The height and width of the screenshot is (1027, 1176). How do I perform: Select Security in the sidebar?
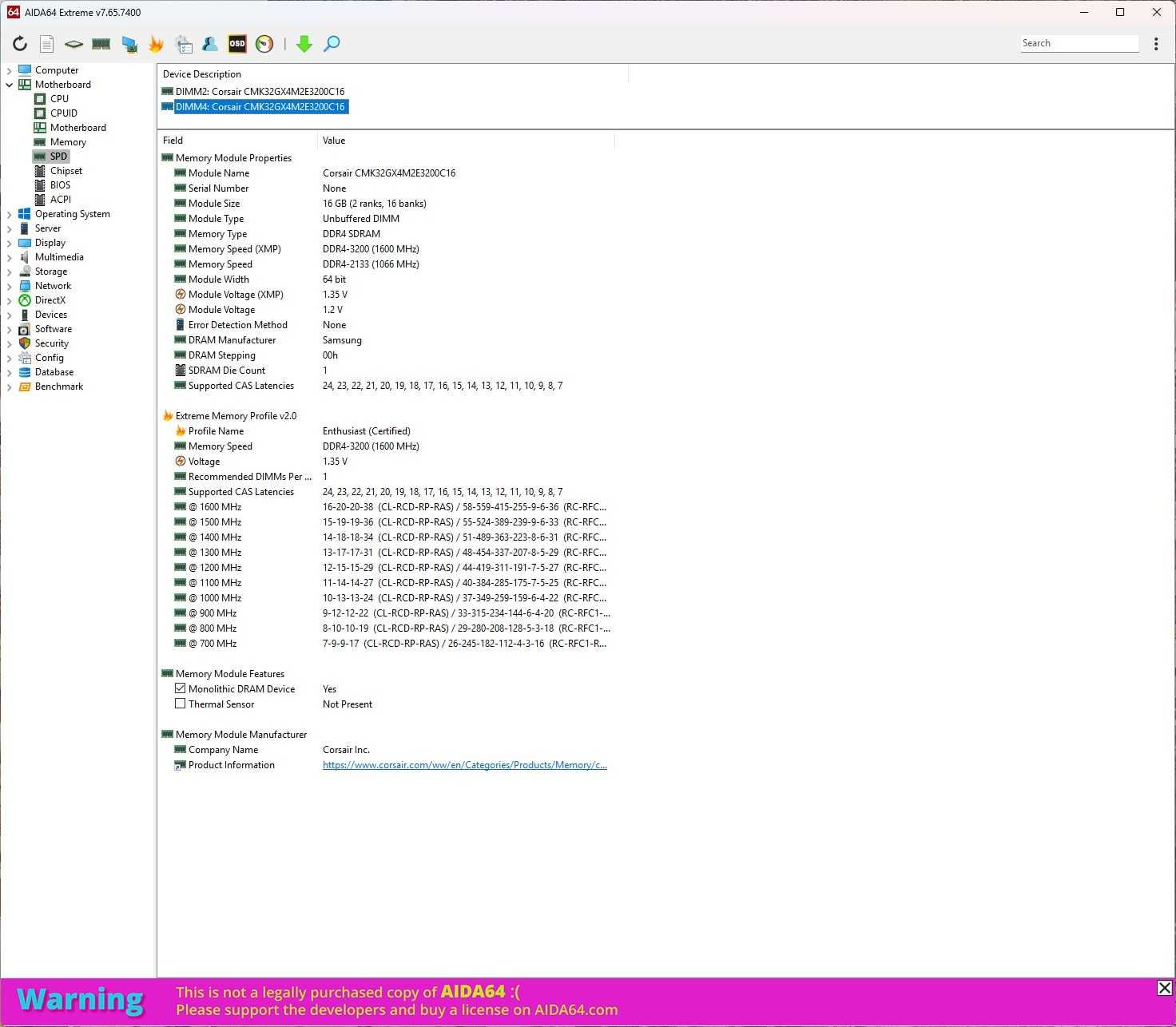[x=51, y=343]
